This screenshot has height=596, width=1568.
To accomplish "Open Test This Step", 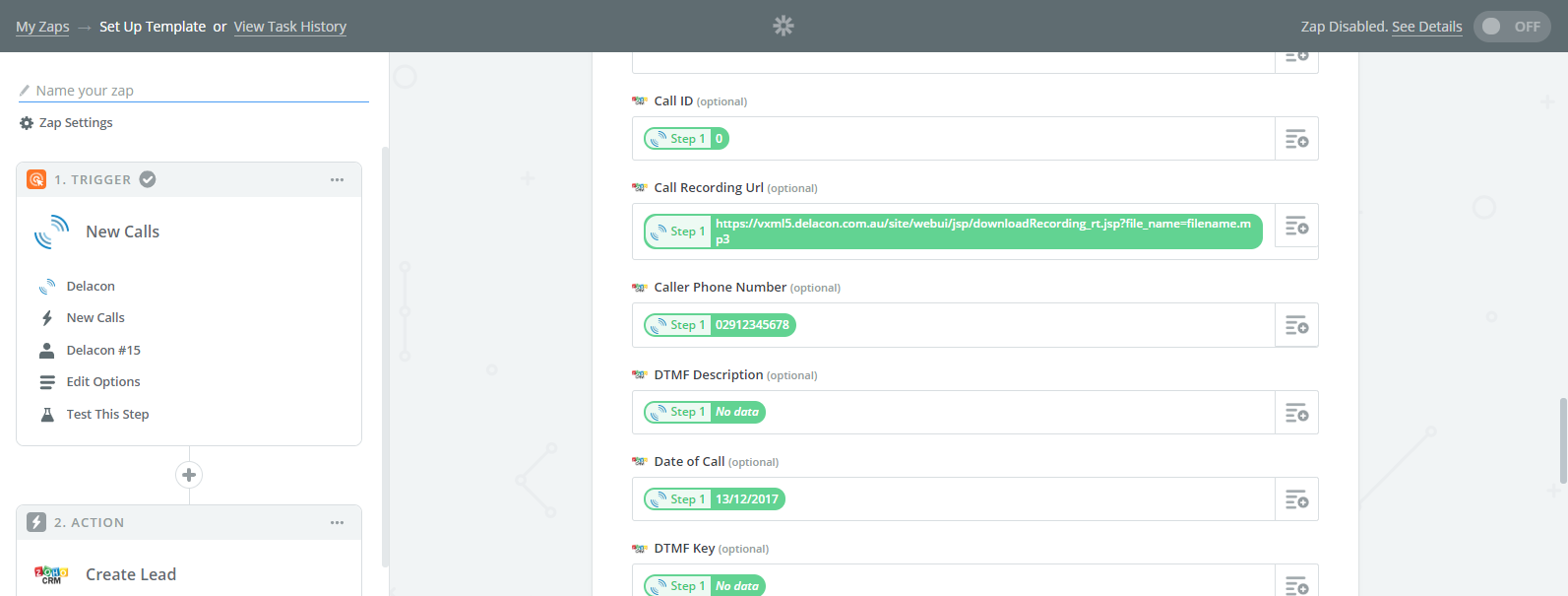I will (x=107, y=415).
